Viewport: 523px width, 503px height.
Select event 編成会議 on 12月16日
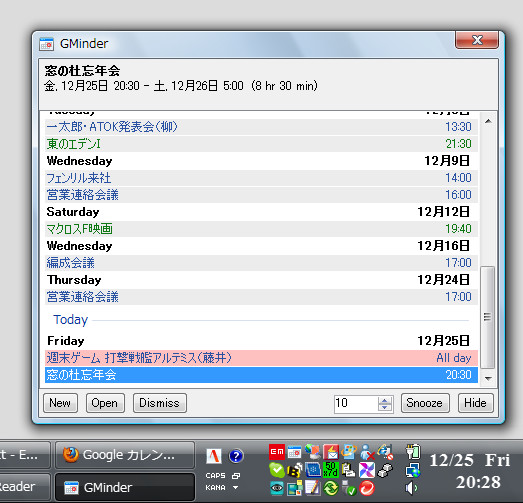(x=261, y=263)
